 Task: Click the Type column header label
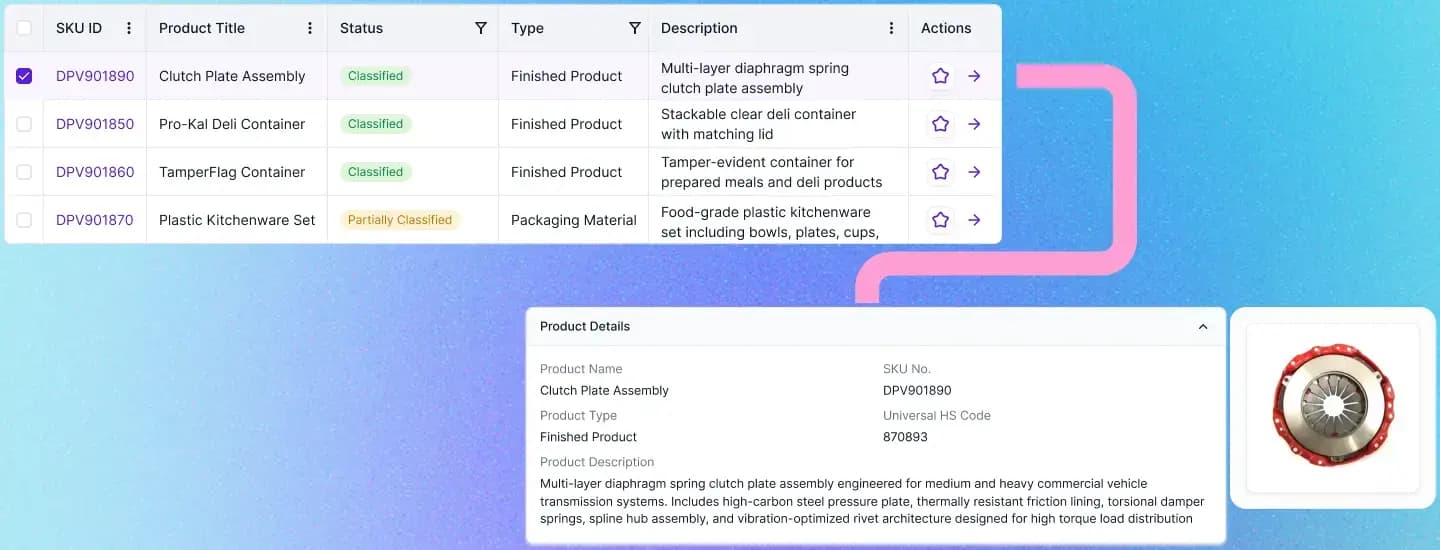click(x=527, y=28)
